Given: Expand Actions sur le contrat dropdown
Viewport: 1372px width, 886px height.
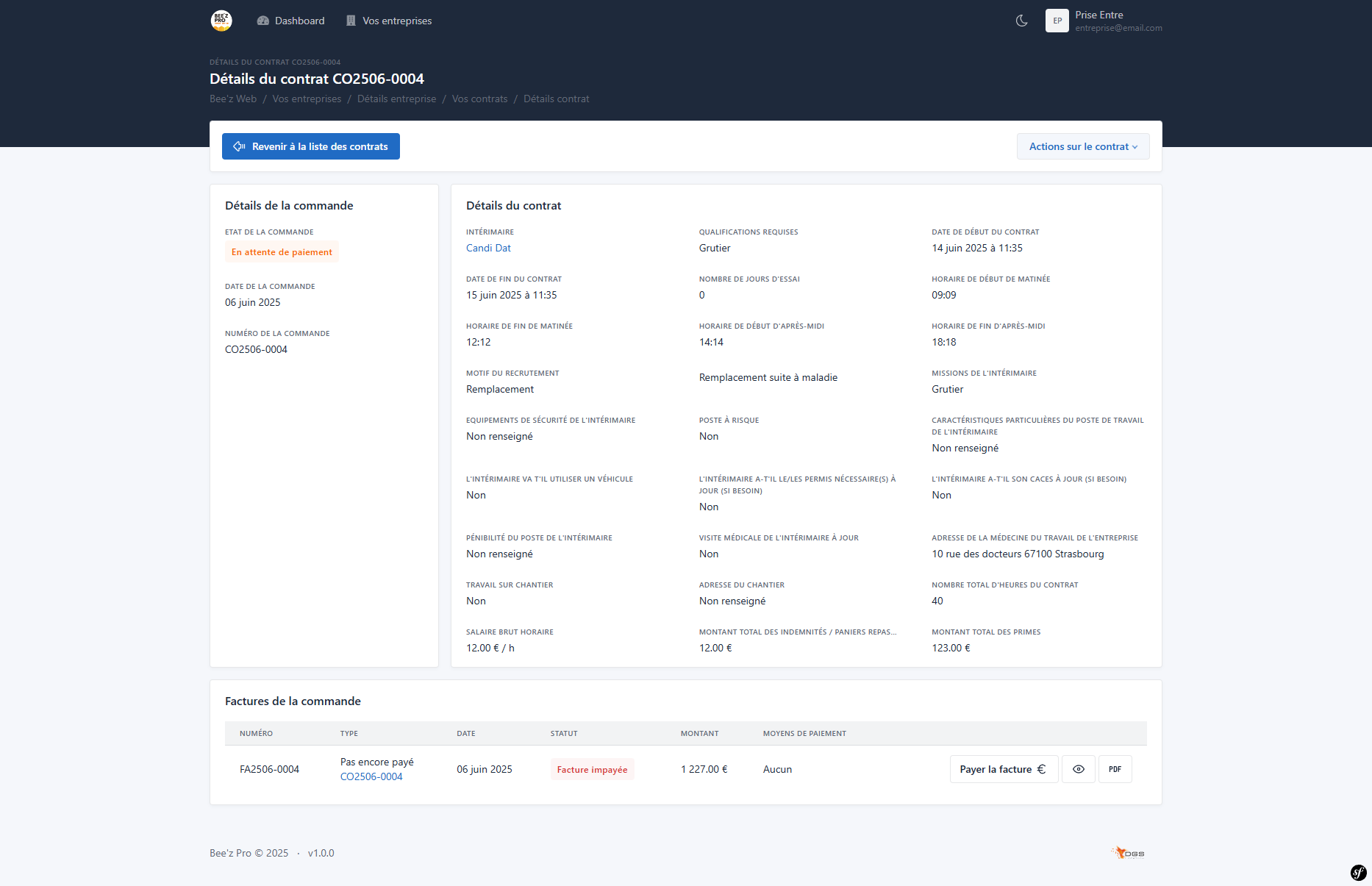Looking at the screenshot, I should click(x=1083, y=146).
